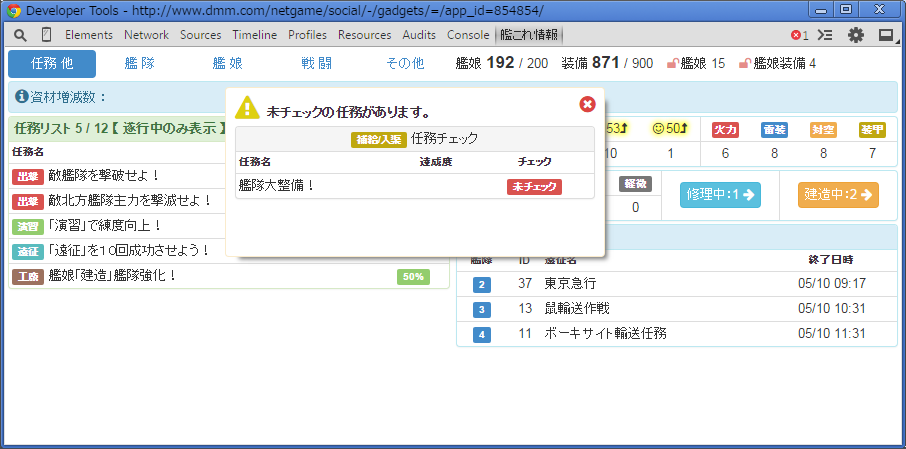Select quest 敵艦隊を撃破せよ！
The height and width of the screenshot is (449, 906).
tap(104, 176)
